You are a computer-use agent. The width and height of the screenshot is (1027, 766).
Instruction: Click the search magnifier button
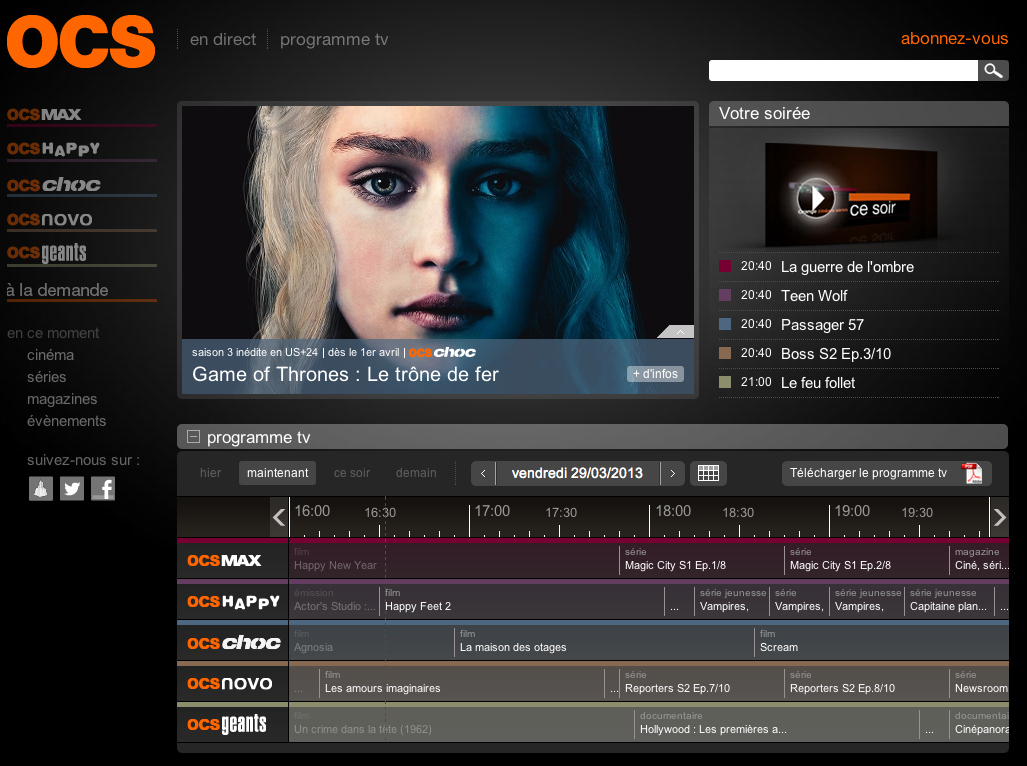coord(993,70)
